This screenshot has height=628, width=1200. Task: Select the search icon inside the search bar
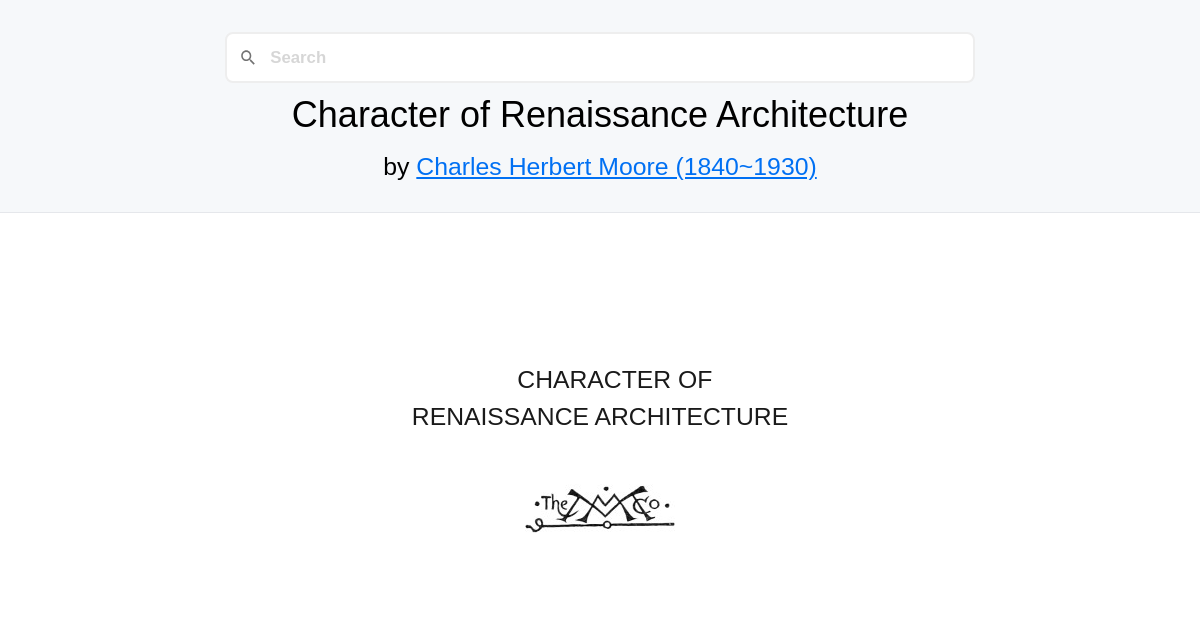pyautogui.click(x=248, y=57)
